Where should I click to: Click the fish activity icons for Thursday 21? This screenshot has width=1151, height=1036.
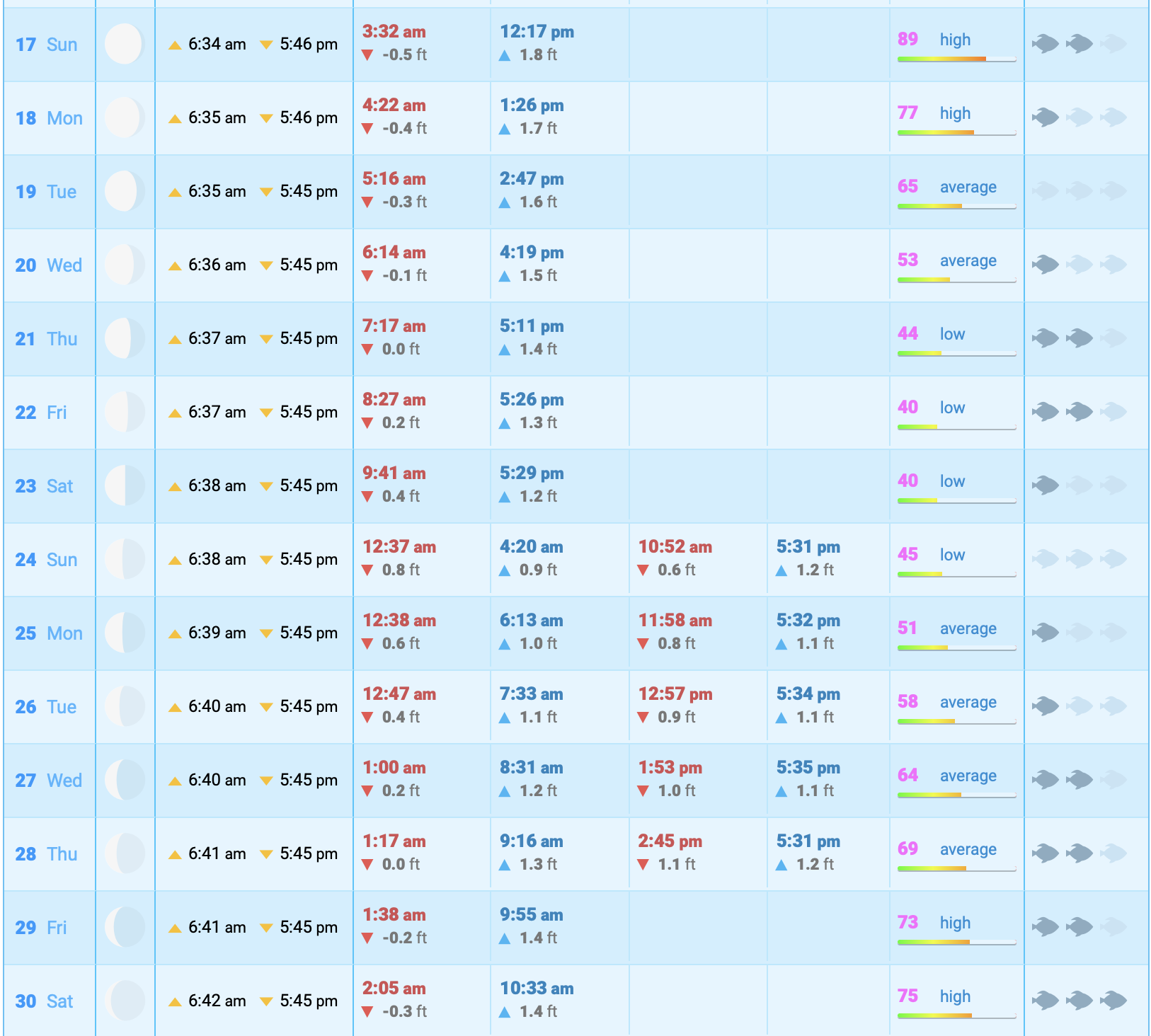click(1079, 338)
